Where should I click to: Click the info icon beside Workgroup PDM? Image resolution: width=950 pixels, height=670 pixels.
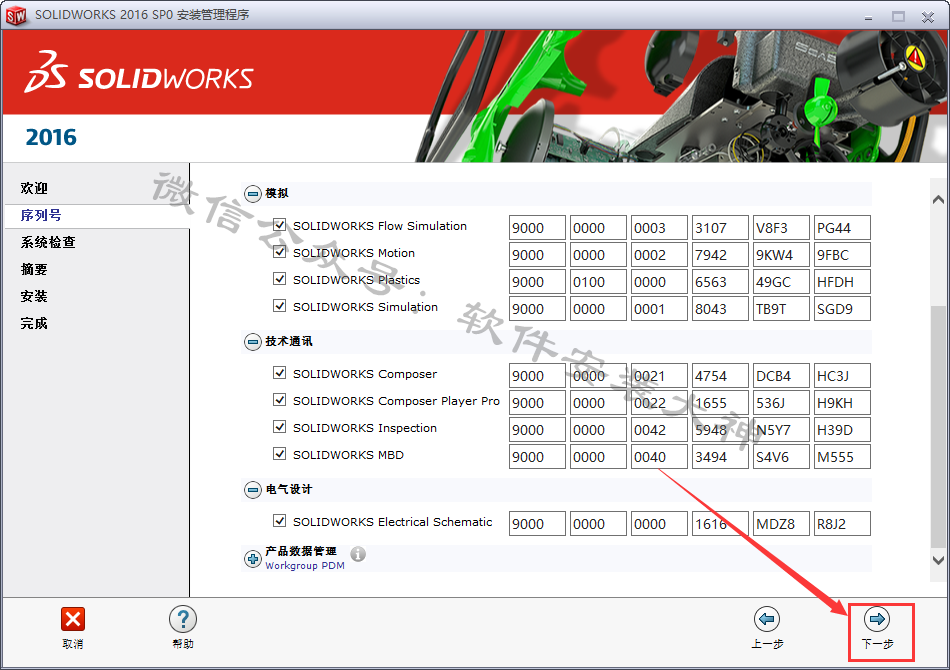358,554
